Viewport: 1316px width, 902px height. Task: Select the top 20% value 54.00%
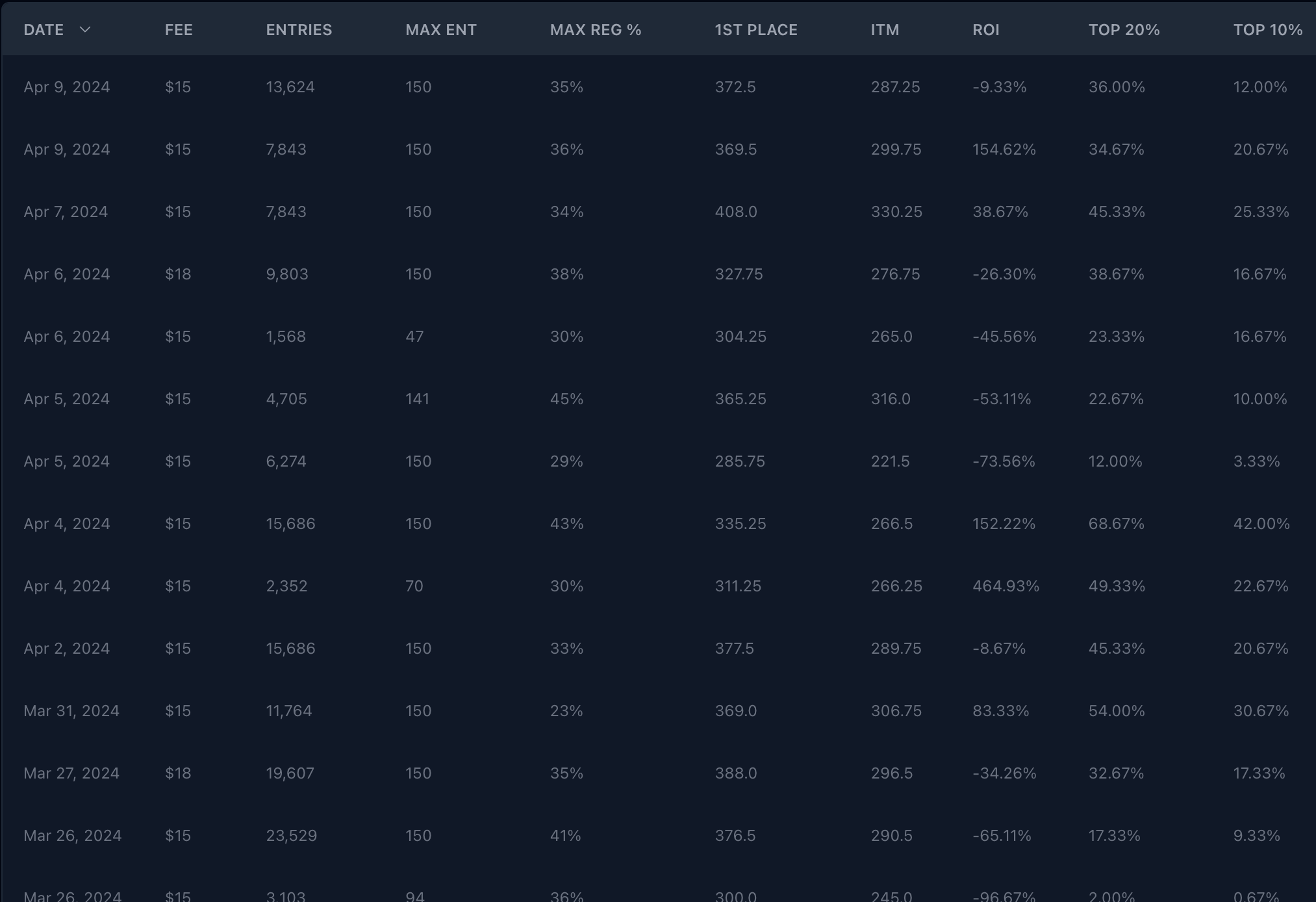[1117, 711]
